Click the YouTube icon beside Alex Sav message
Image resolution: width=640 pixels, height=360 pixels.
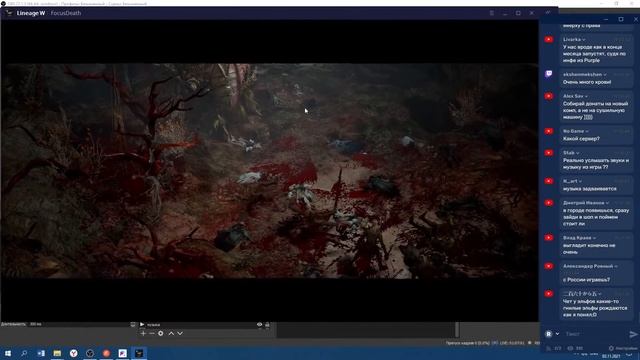(549, 96)
